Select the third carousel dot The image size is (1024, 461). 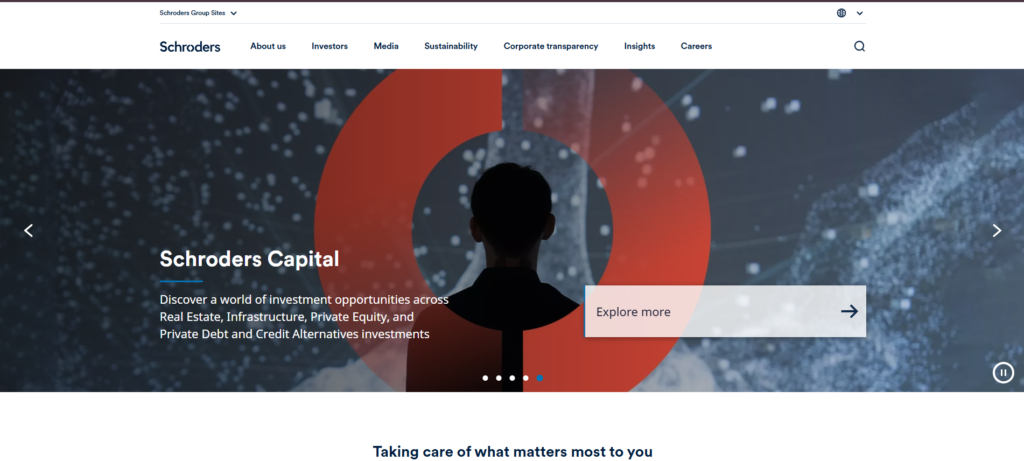512,378
